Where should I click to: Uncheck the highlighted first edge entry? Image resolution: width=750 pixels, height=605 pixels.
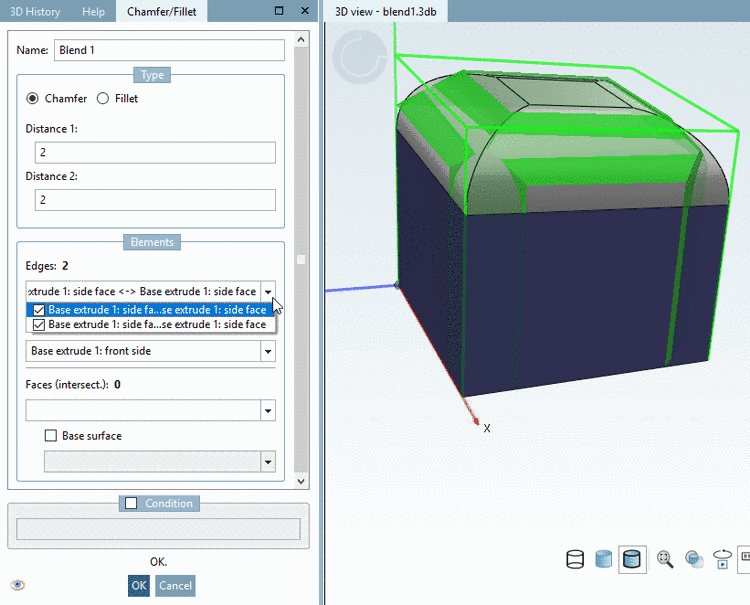click(39, 310)
